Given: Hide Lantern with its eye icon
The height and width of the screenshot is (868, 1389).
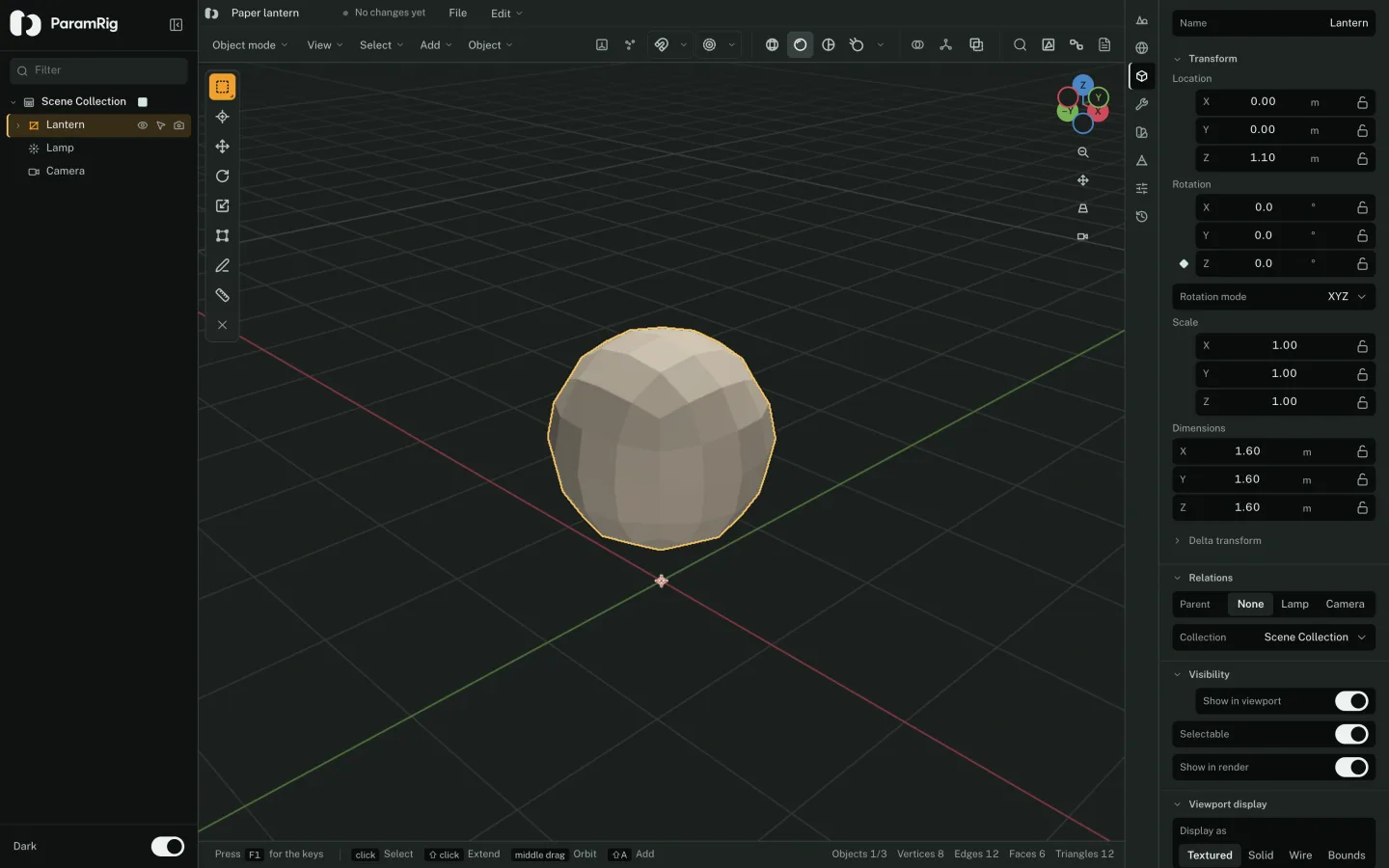Looking at the screenshot, I should pos(143,125).
